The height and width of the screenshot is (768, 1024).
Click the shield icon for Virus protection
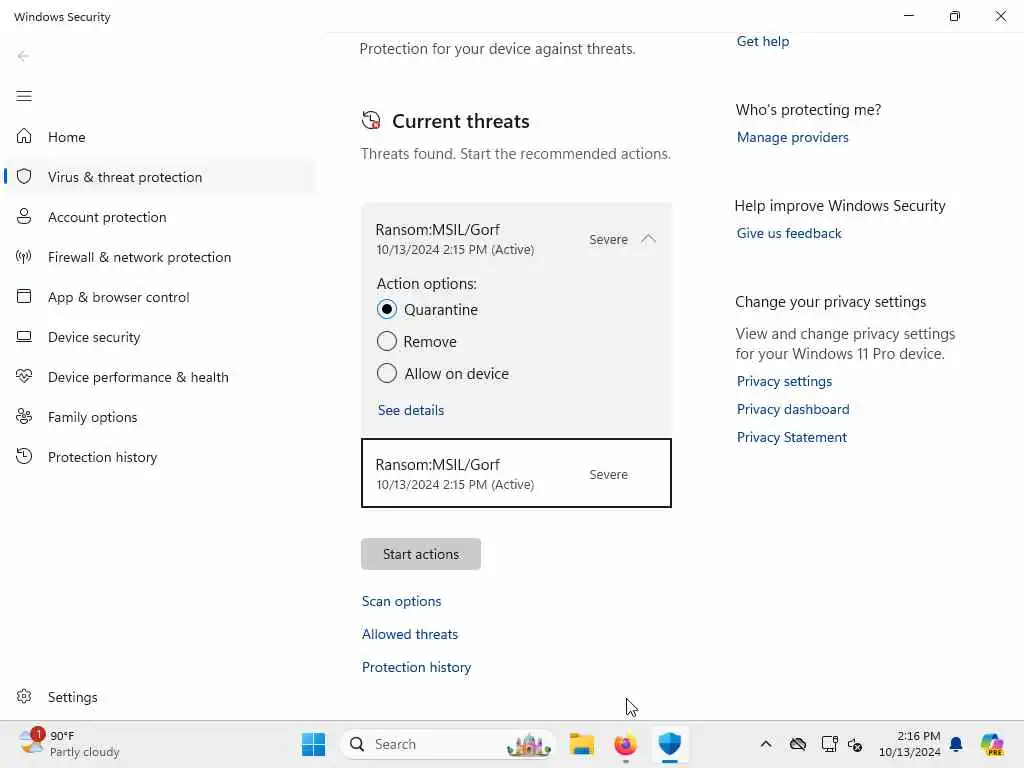click(24, 176)
